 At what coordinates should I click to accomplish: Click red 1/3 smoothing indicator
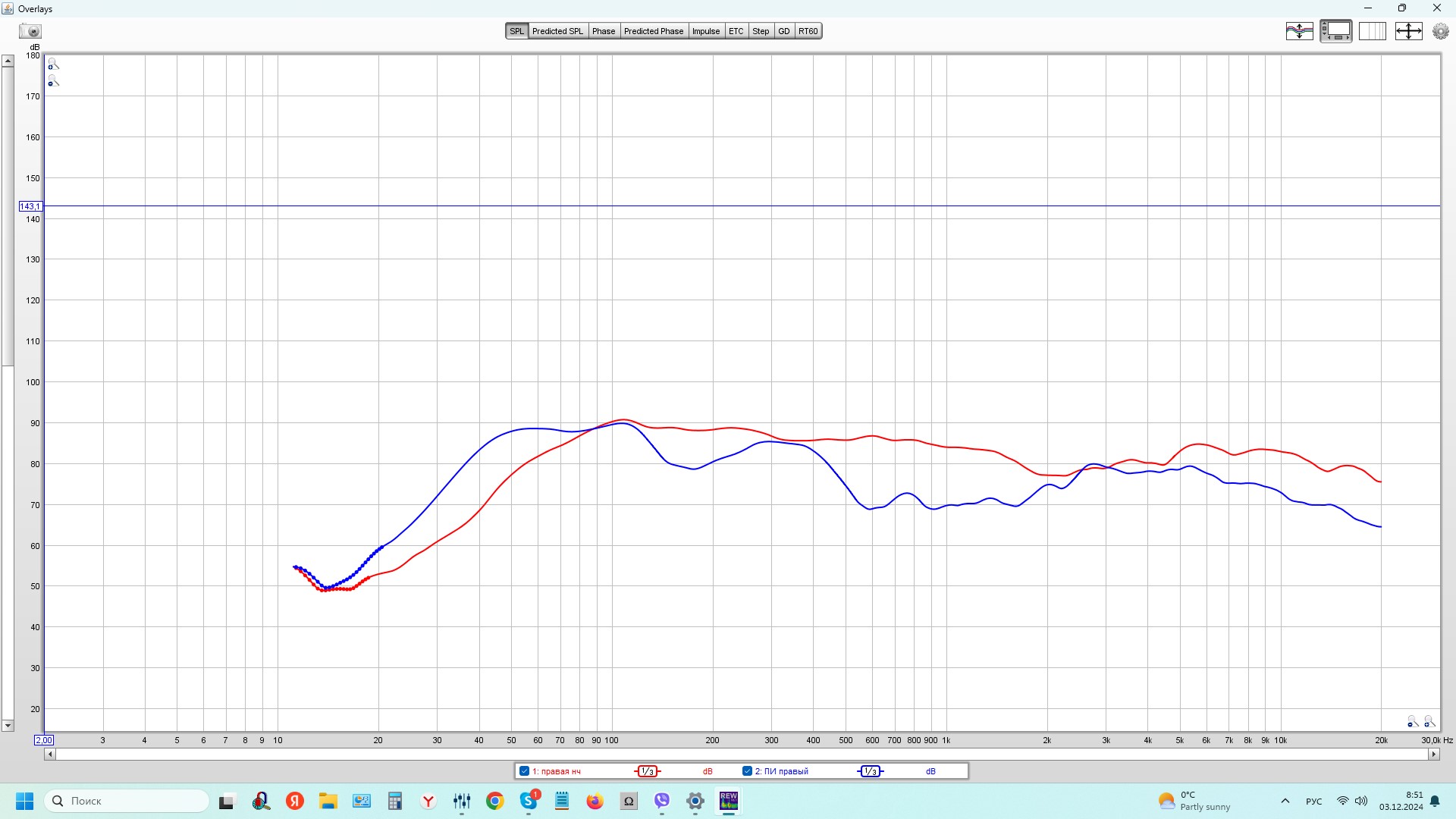[648, 771]
